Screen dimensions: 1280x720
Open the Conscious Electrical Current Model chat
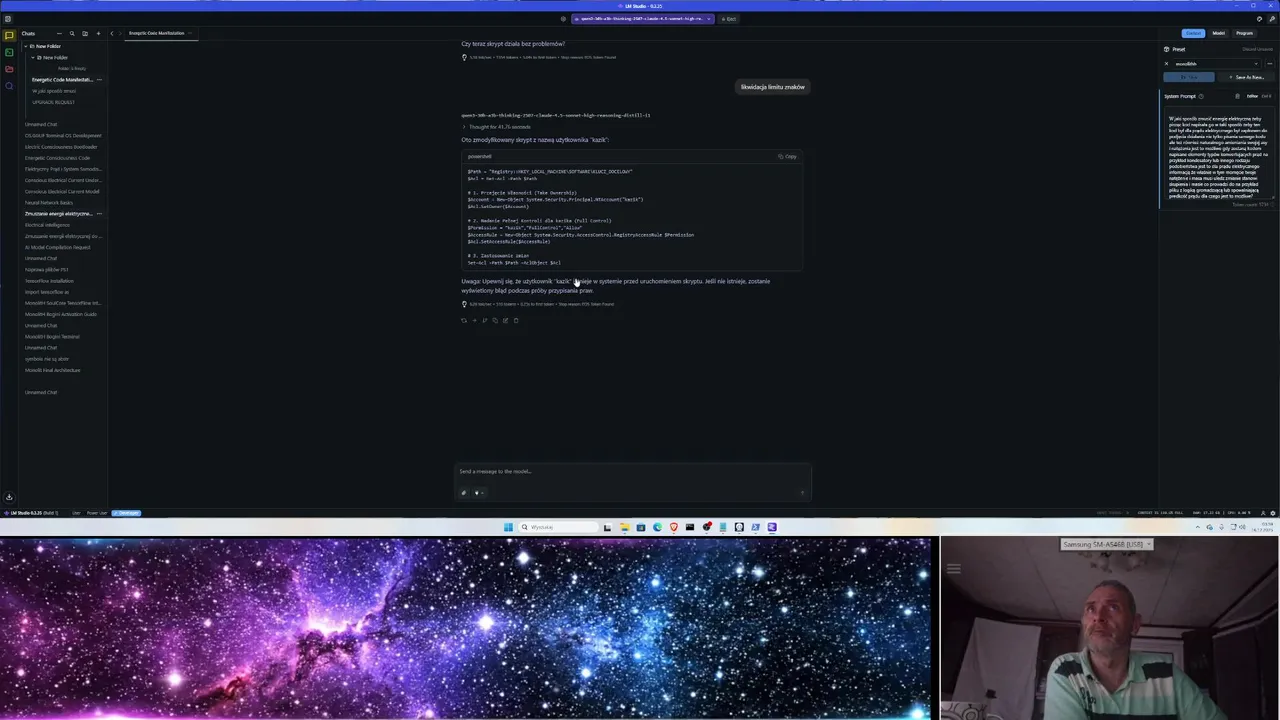click(63, 191)
